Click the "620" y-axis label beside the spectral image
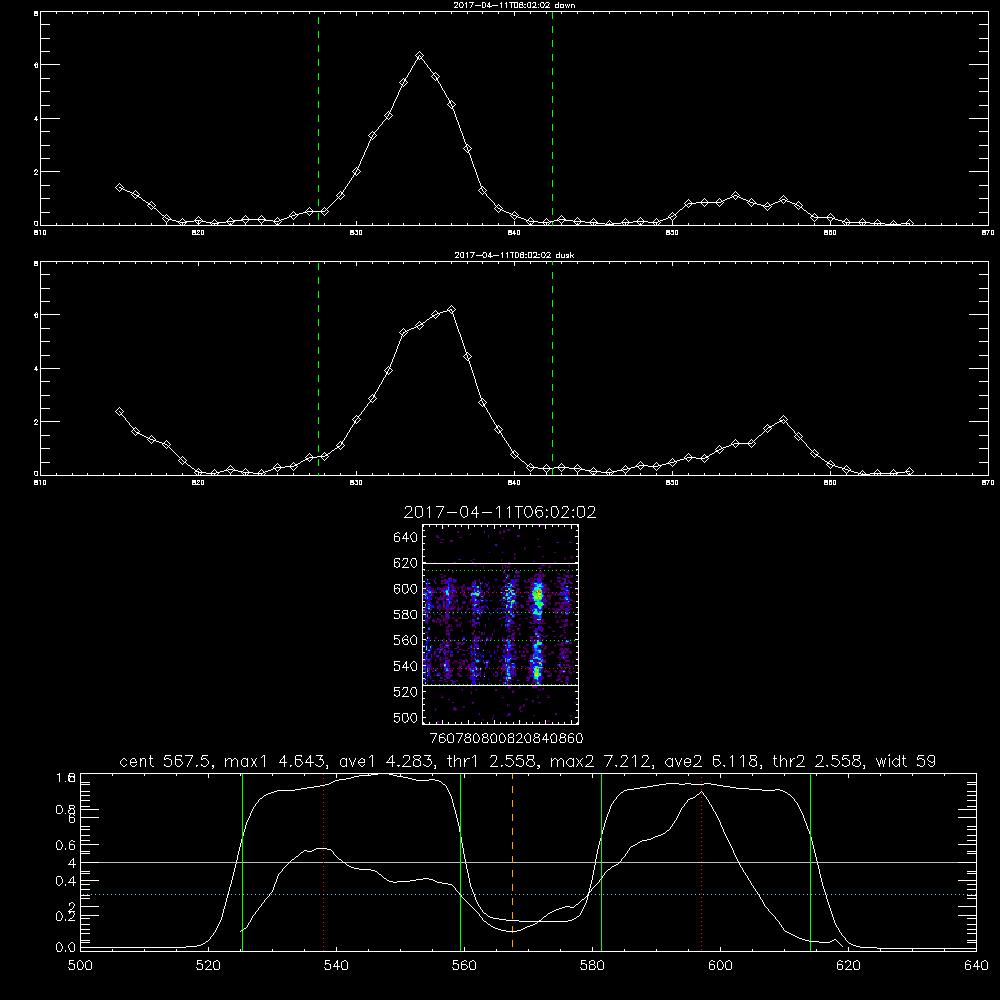Image resolution: width=1000 pixels, height=1000 pixels. click(x=406, y=563)
